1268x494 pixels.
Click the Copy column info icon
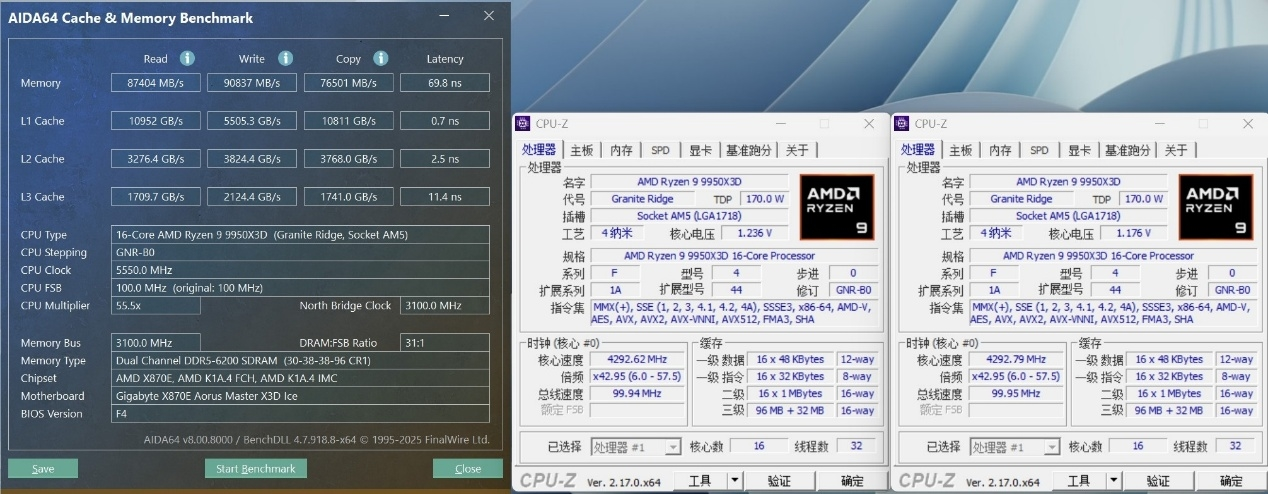(380, 58)
